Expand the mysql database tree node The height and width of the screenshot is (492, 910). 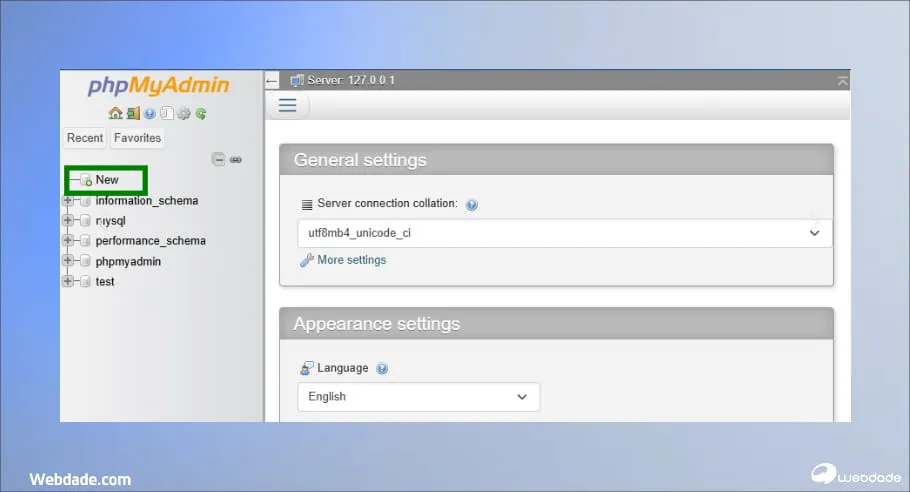[x=68, y=221]
